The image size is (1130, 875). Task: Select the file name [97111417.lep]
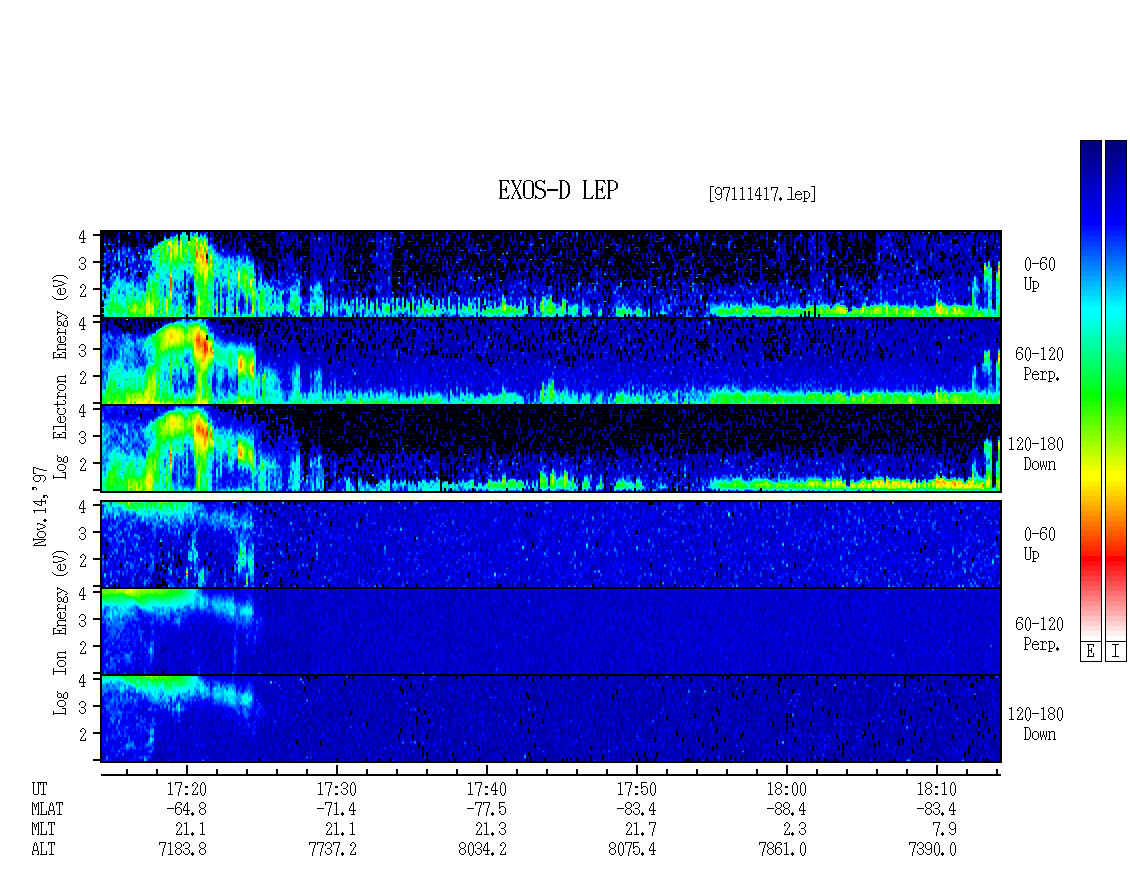[x=762, y=194]
